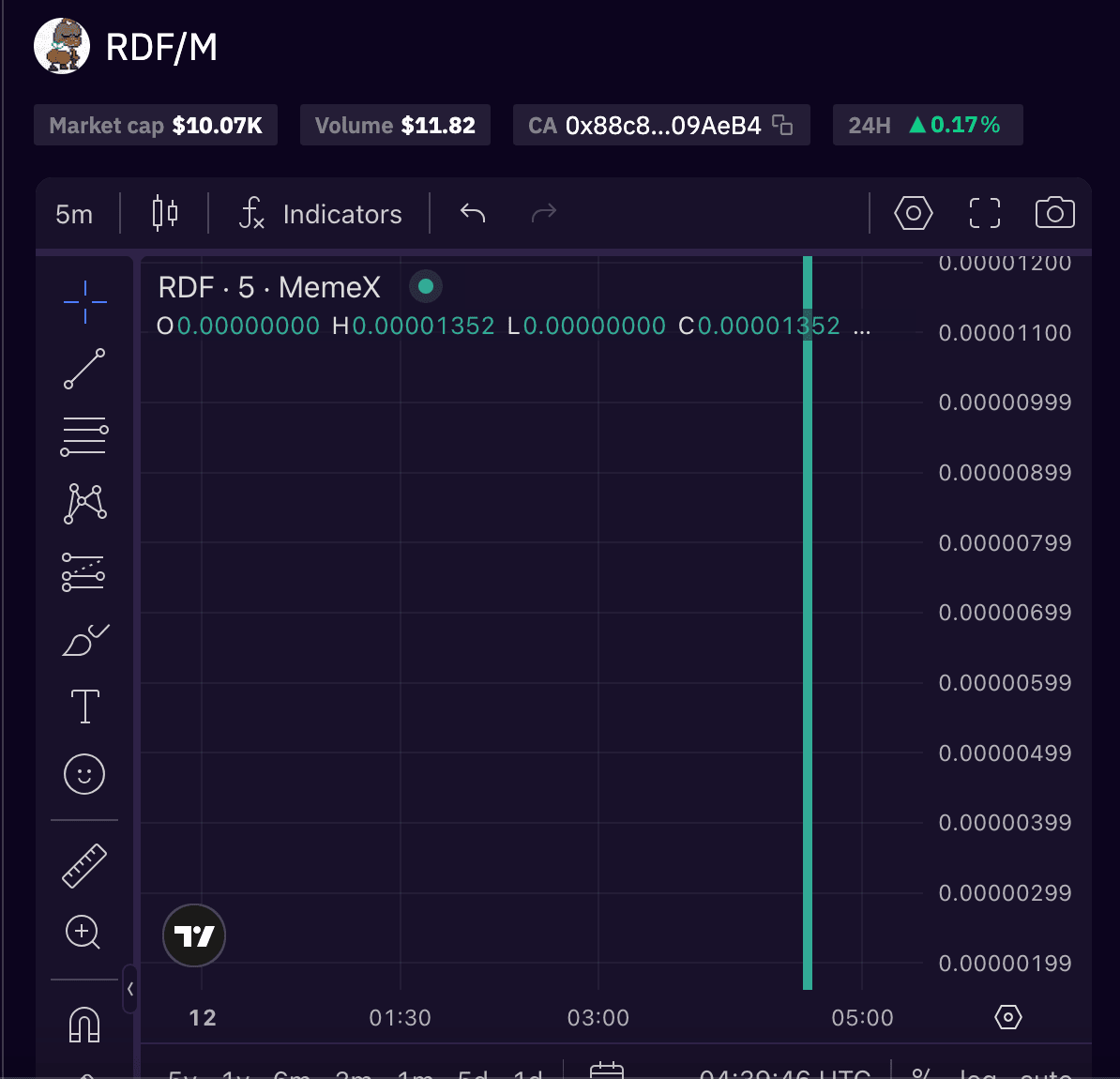
Task: Open the Indicators menu
Action: click(321, 214)
